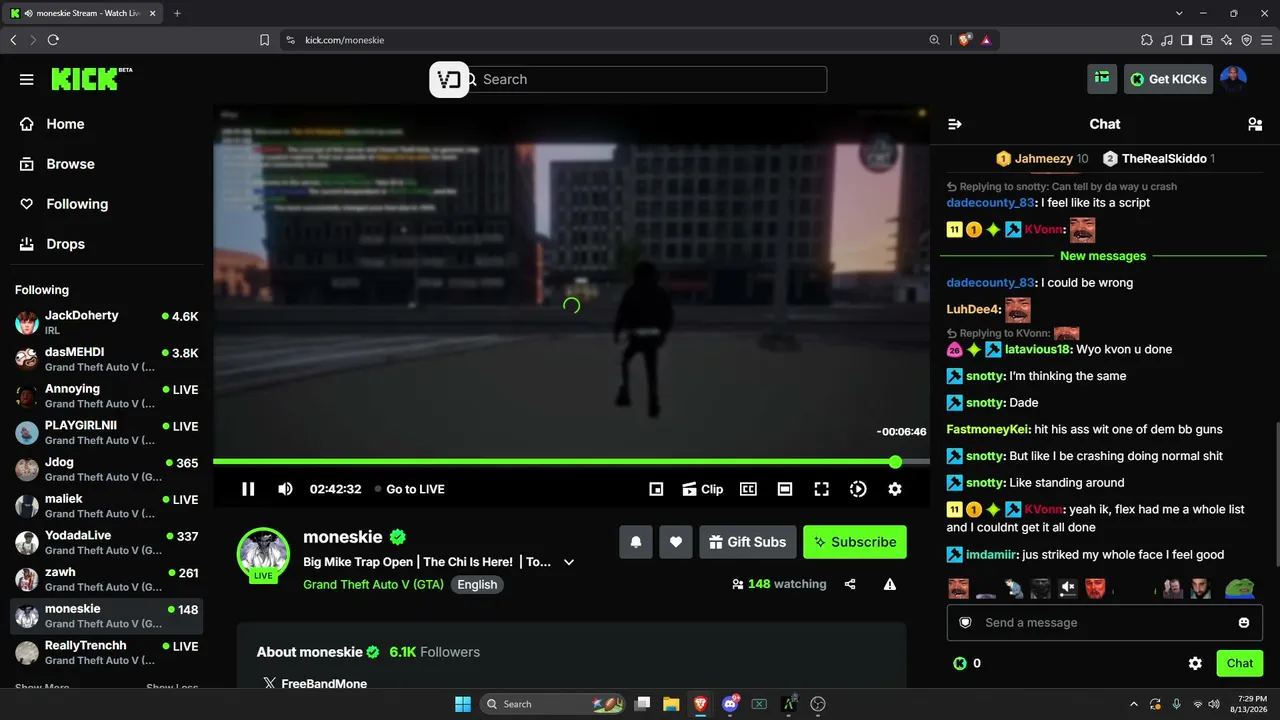This screenshot has width=1280, height=720.
Task: Open Brave VPN shield icon
Action: coord(1247,40)
